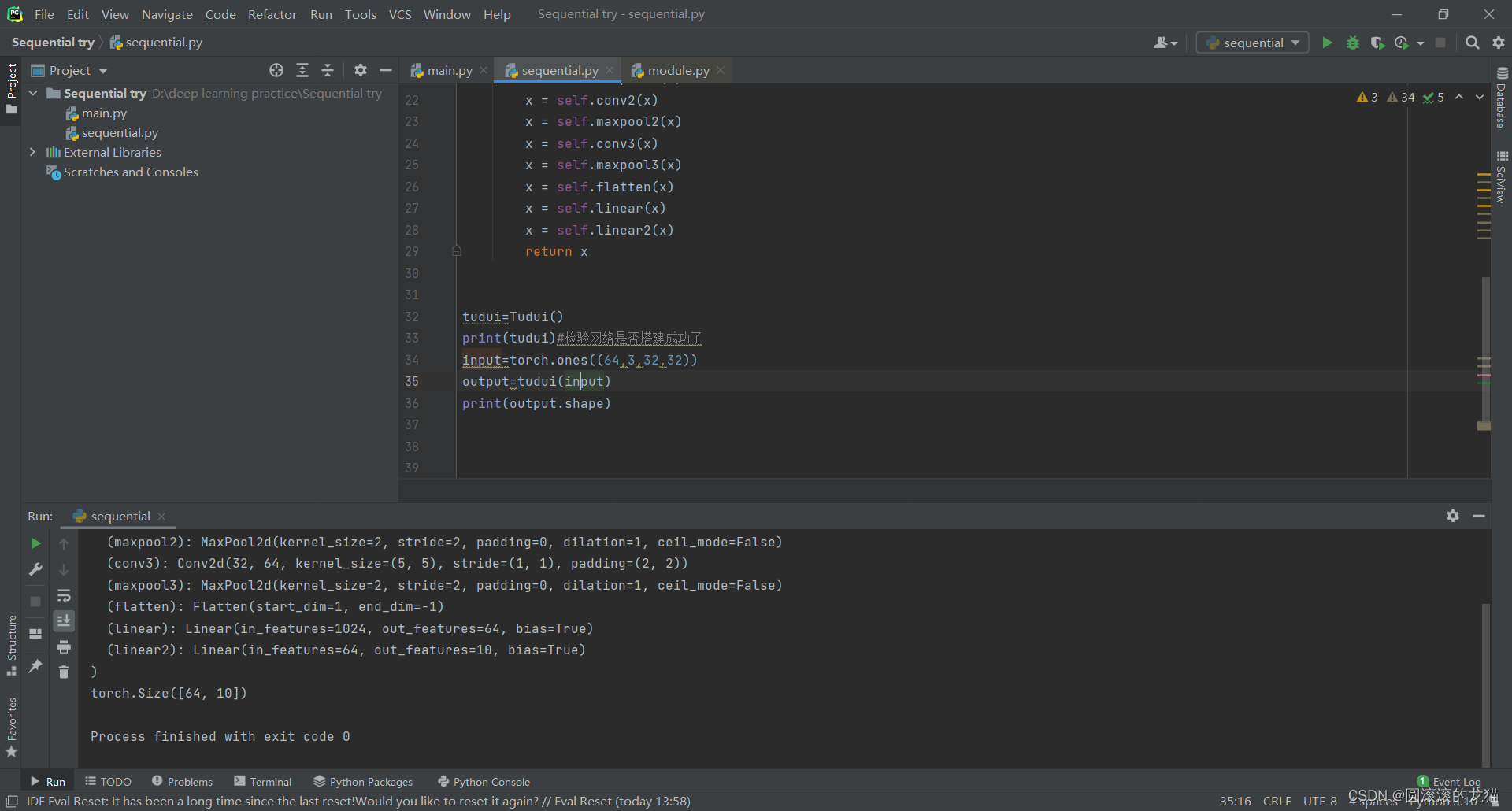Pin the Run tab
Viewport: 1512px width, 811px height.
pos(35,666)
